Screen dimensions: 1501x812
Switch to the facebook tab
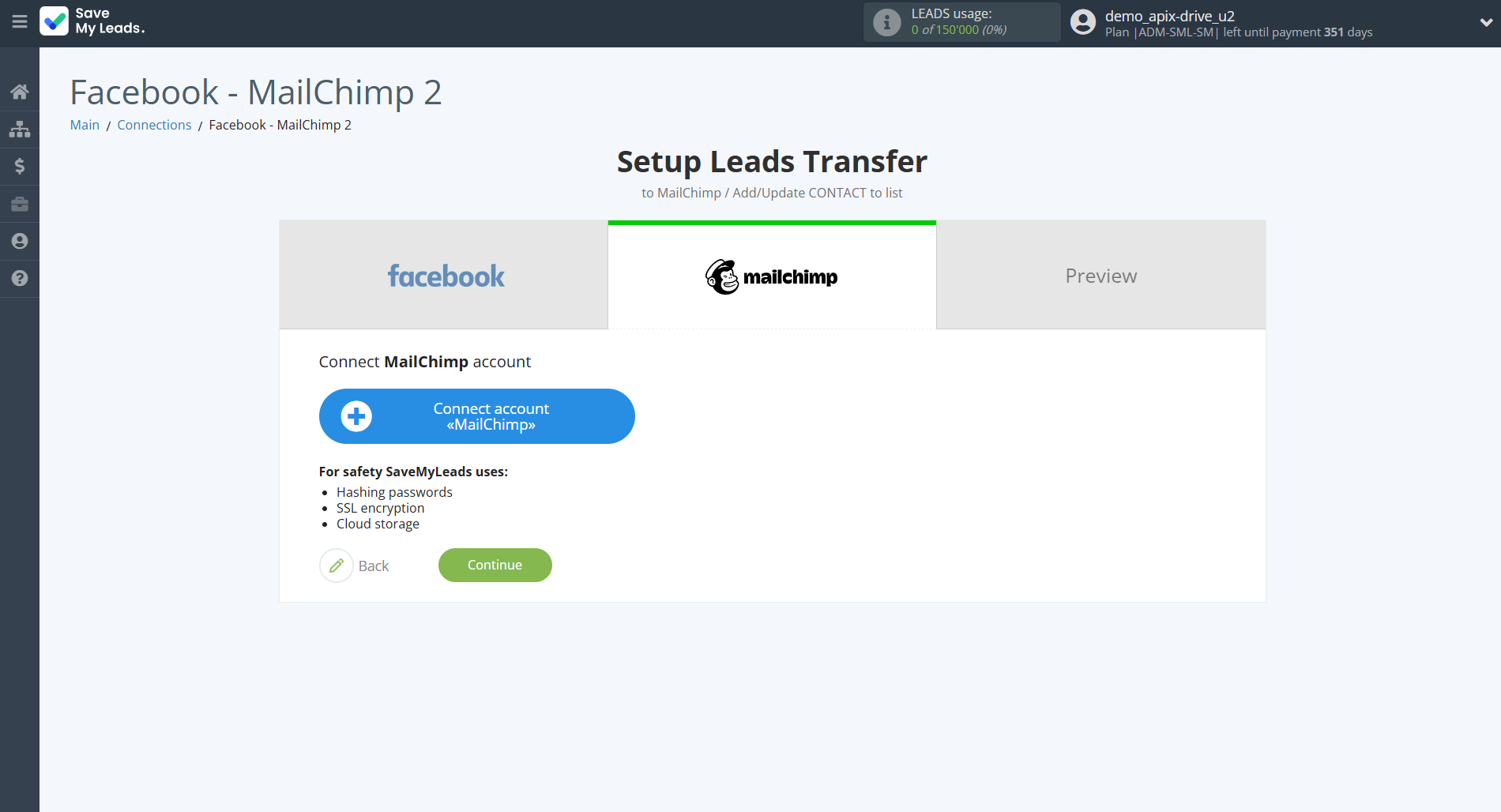pyautogui.click(x=444, y=276)
